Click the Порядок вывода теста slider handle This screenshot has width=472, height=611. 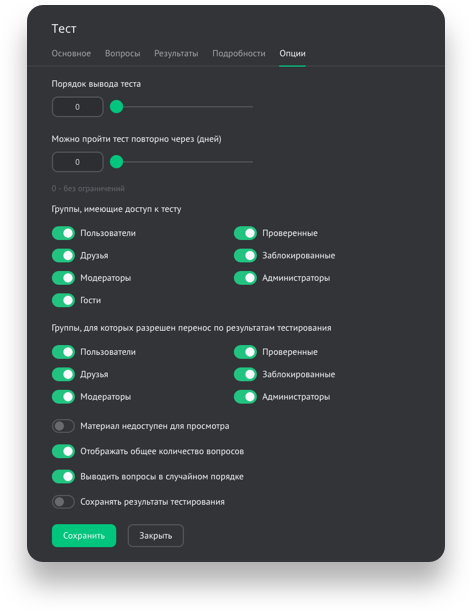point(117,106)
